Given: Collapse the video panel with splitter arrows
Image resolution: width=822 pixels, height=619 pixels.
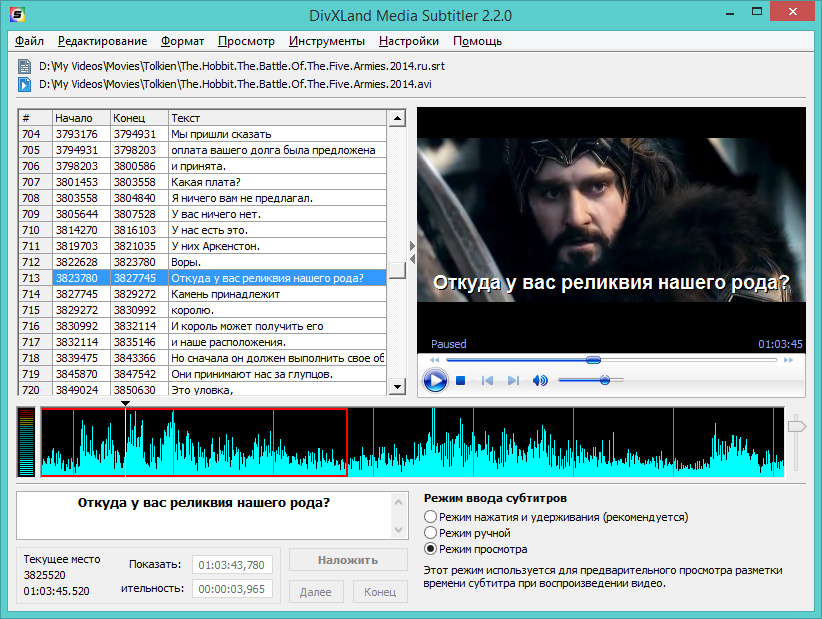Looking at the screenshot, I should 411,246.
